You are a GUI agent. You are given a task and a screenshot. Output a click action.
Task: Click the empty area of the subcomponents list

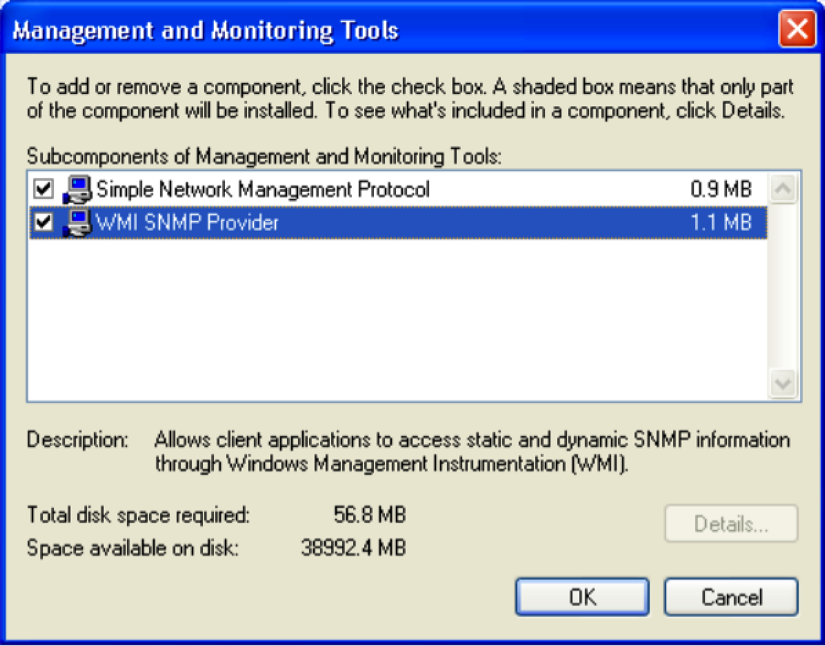(400, 320)
